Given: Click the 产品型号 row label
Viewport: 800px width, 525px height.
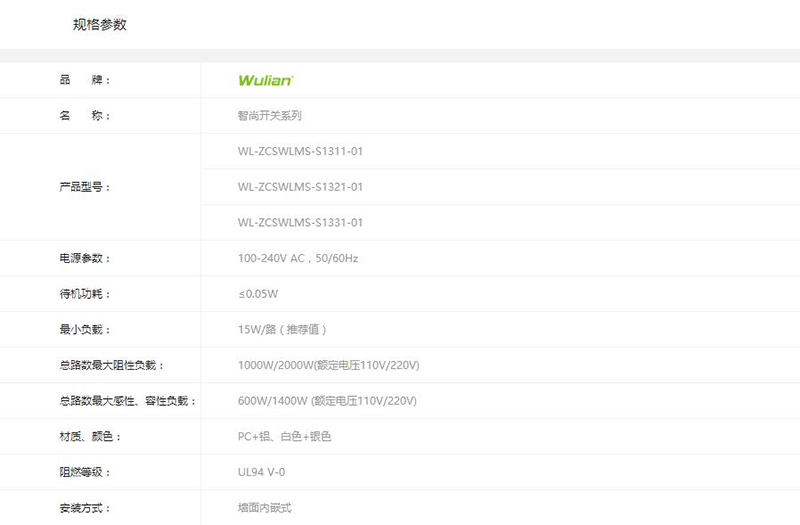Looking at the screenshot, I should 85,187.
